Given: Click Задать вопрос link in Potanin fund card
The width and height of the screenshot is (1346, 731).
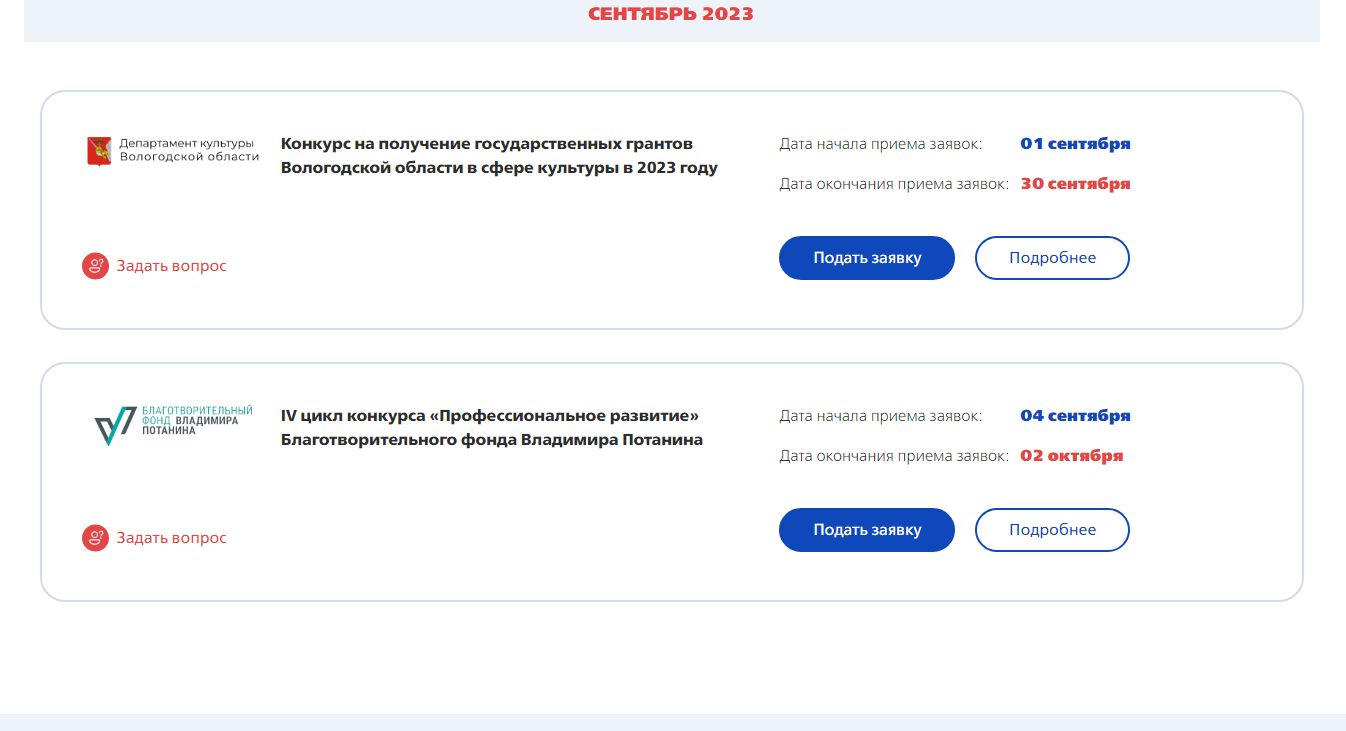Looking at the screenshot, I should coord(172,538).
